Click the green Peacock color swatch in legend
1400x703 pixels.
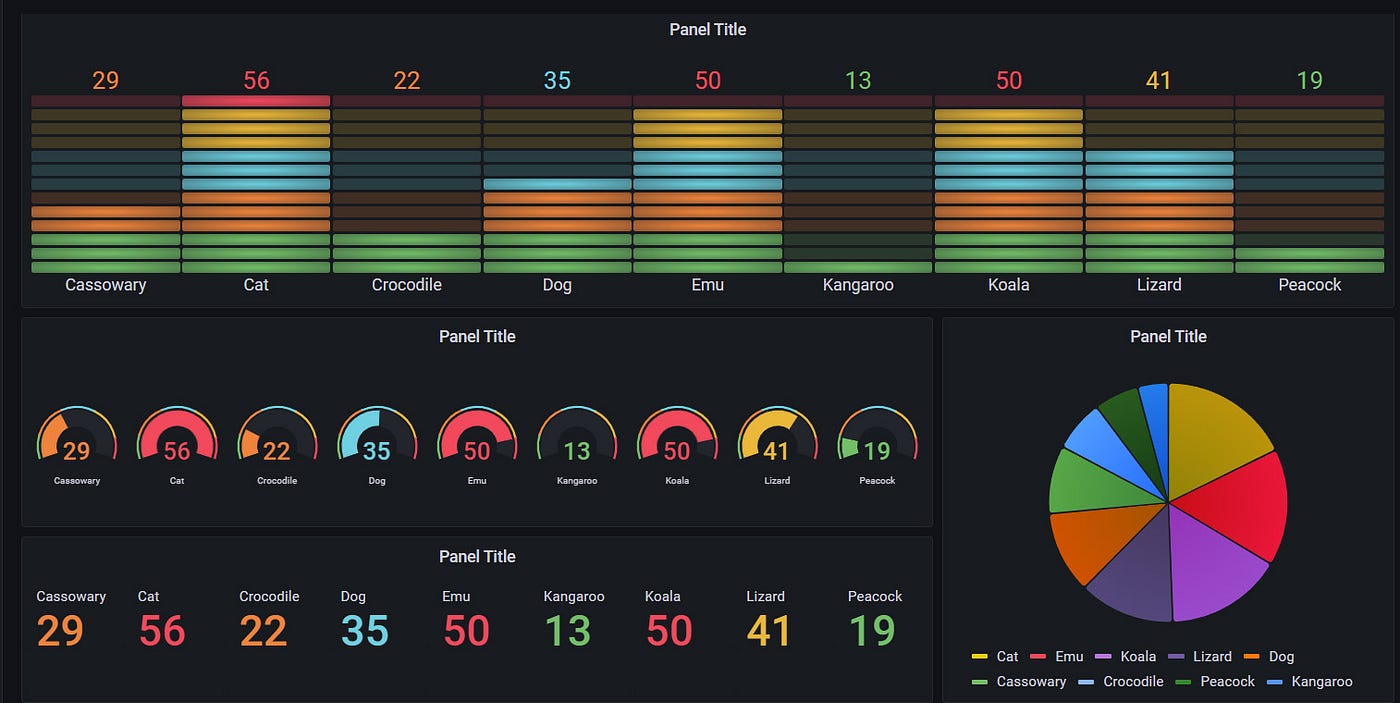1185,681
